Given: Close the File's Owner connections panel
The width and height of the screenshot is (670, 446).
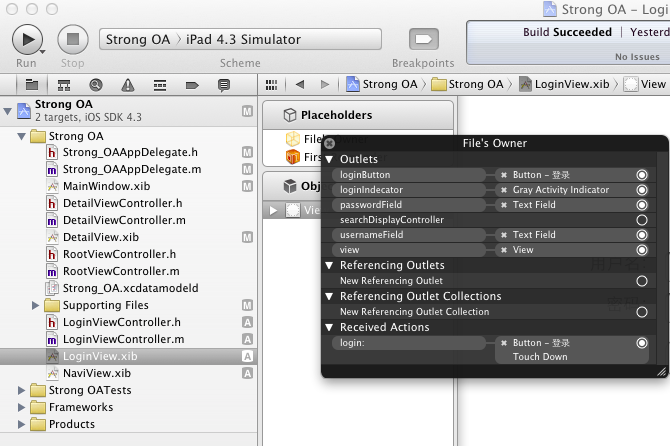Looking at the screenshot, I should click(329, 143).
